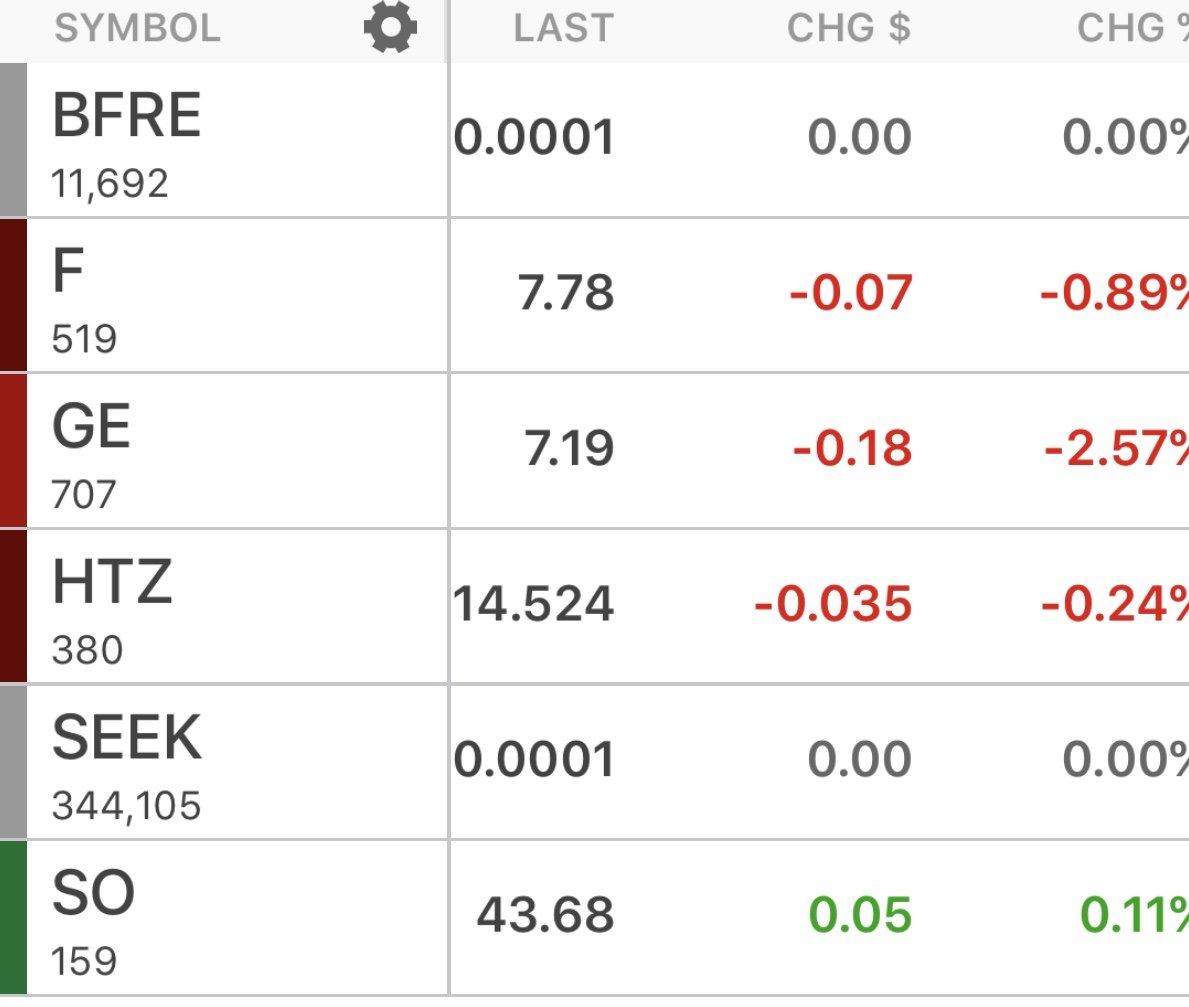The height and width of the screenshot is (1007, 1189).
Task: Tap the GE change value -0.18
Action: click(x=852, y=449)
